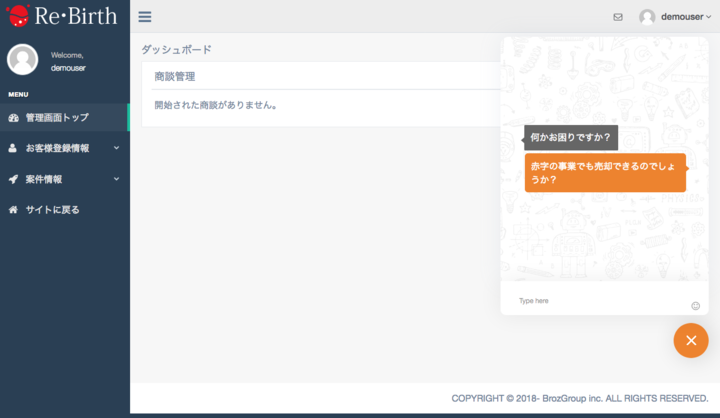Viewport: 720px width, 418px height.
Task: Open the mail envelope icon
Action: click(x=618, y=17)
